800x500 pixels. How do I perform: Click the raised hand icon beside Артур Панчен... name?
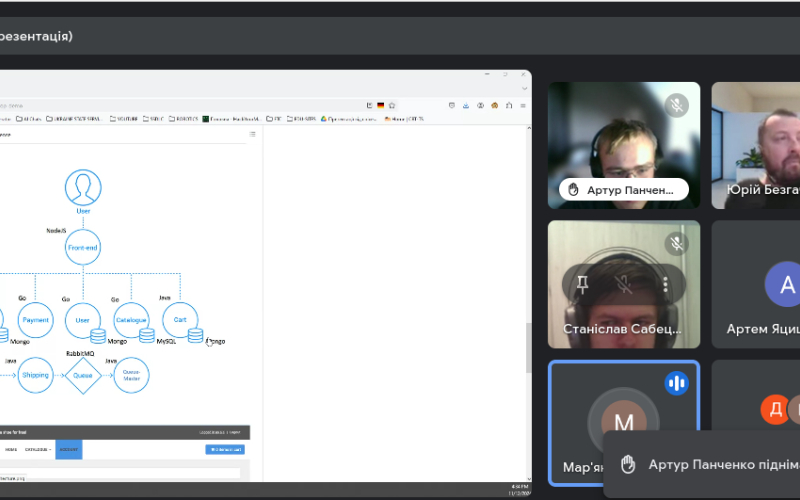tap(573, 190)
